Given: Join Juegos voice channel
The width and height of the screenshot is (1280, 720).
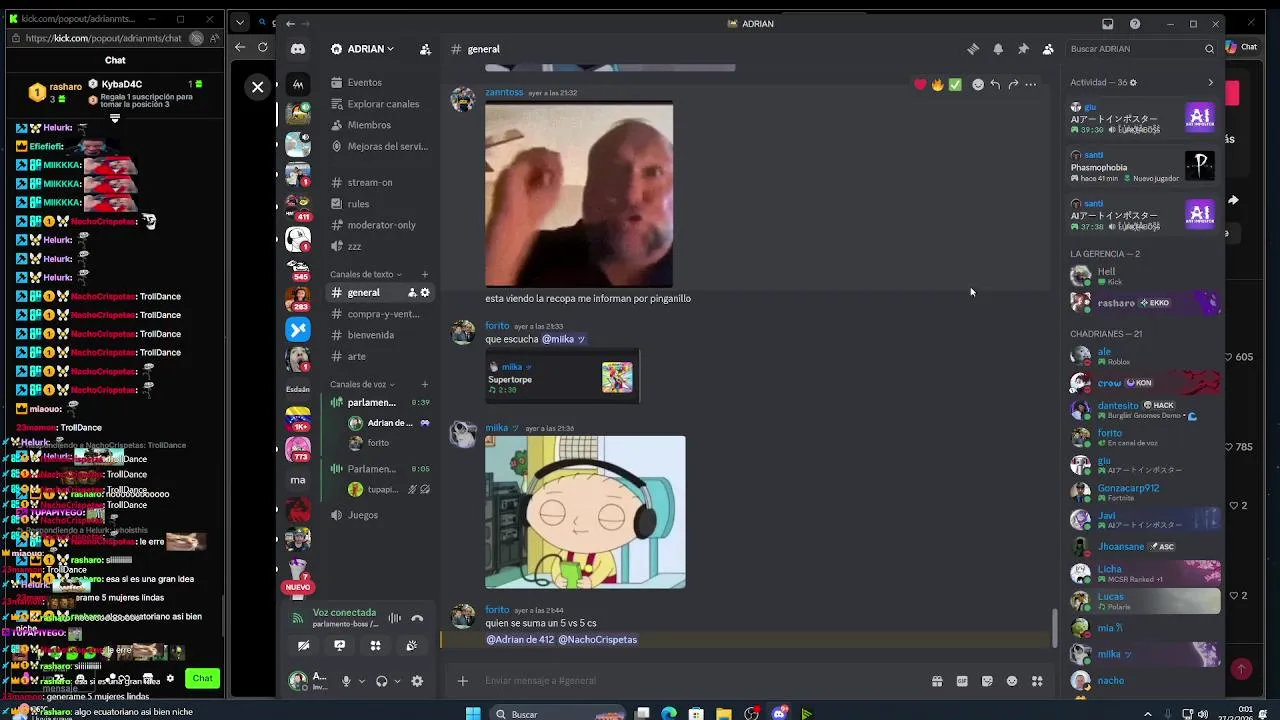Looking at the screenshot, I should 380,515.
